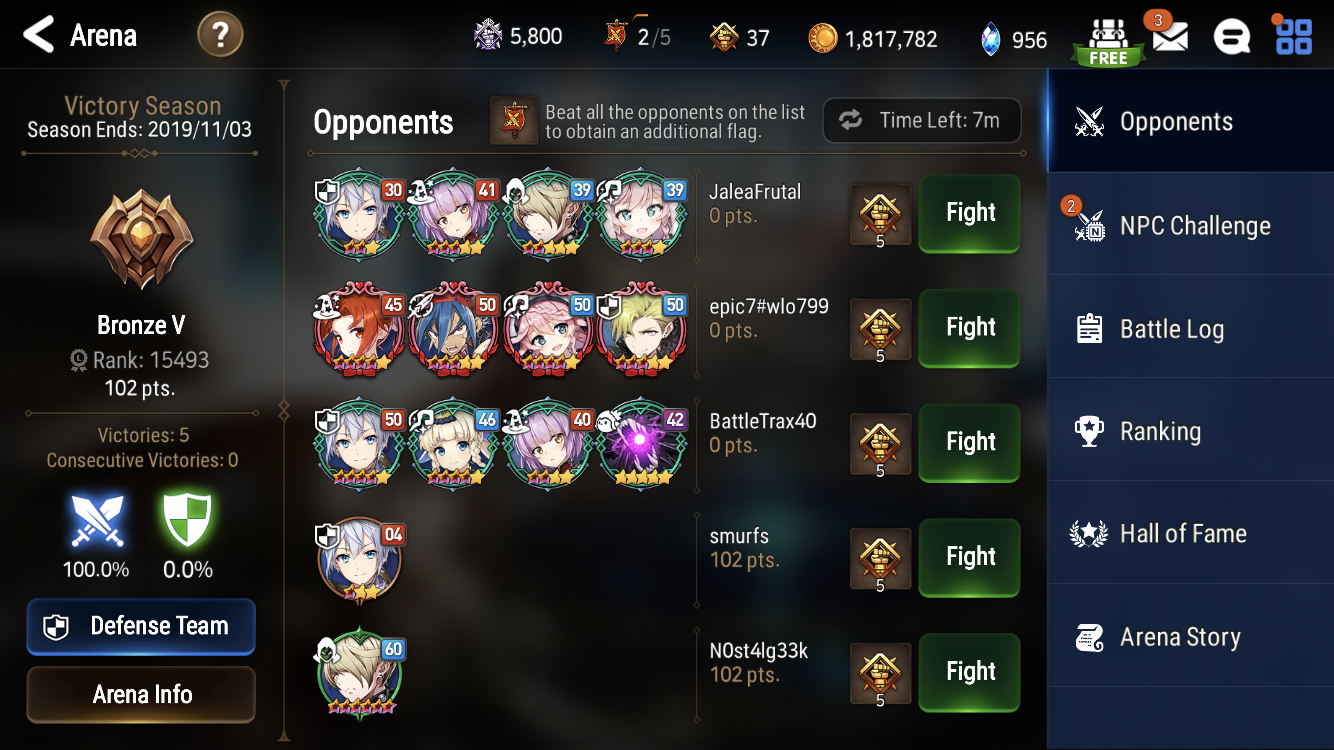The height and width of the screenshot is (750, 1334).
Task: Open the Defense Team setup
Action: click(x=141, y=626)
